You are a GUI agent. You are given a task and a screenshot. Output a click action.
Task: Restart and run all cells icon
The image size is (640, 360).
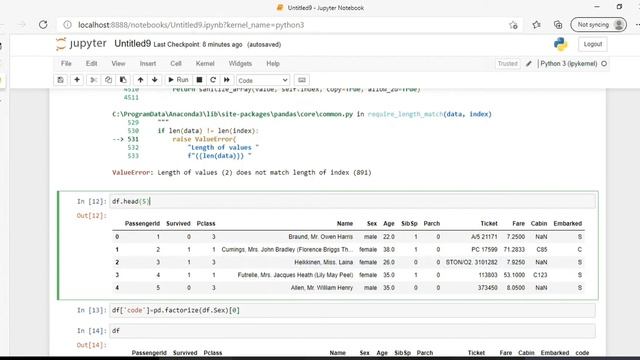[227, 80]
